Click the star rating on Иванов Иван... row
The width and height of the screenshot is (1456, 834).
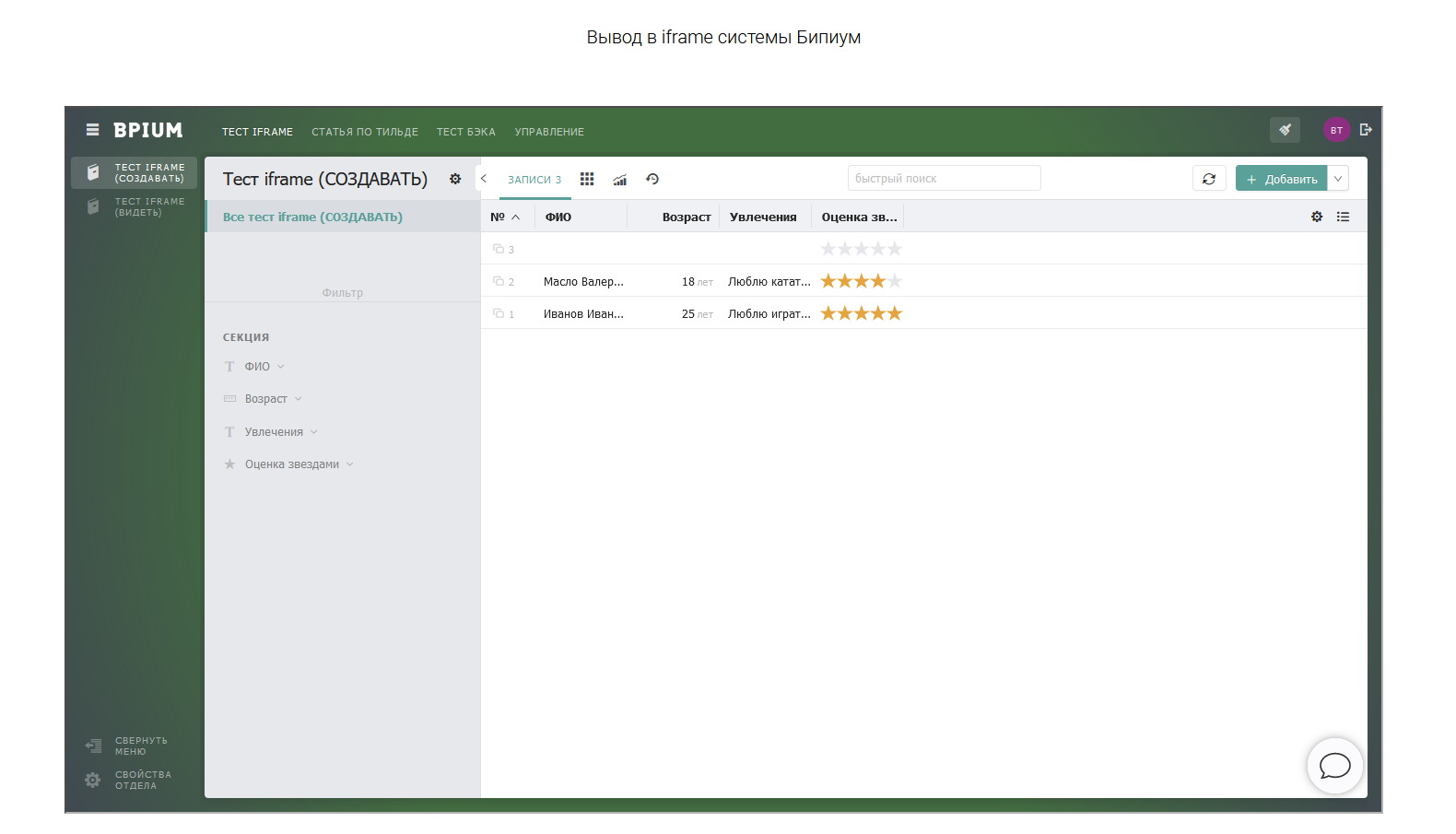[861, 313]
